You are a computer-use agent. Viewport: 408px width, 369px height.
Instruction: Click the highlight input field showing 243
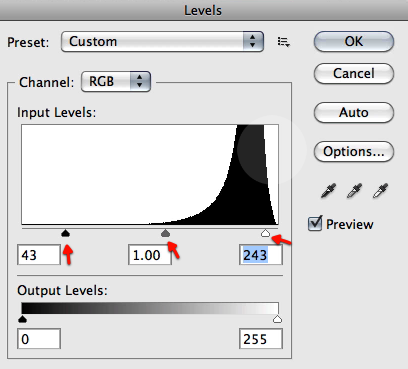[261, 255]
